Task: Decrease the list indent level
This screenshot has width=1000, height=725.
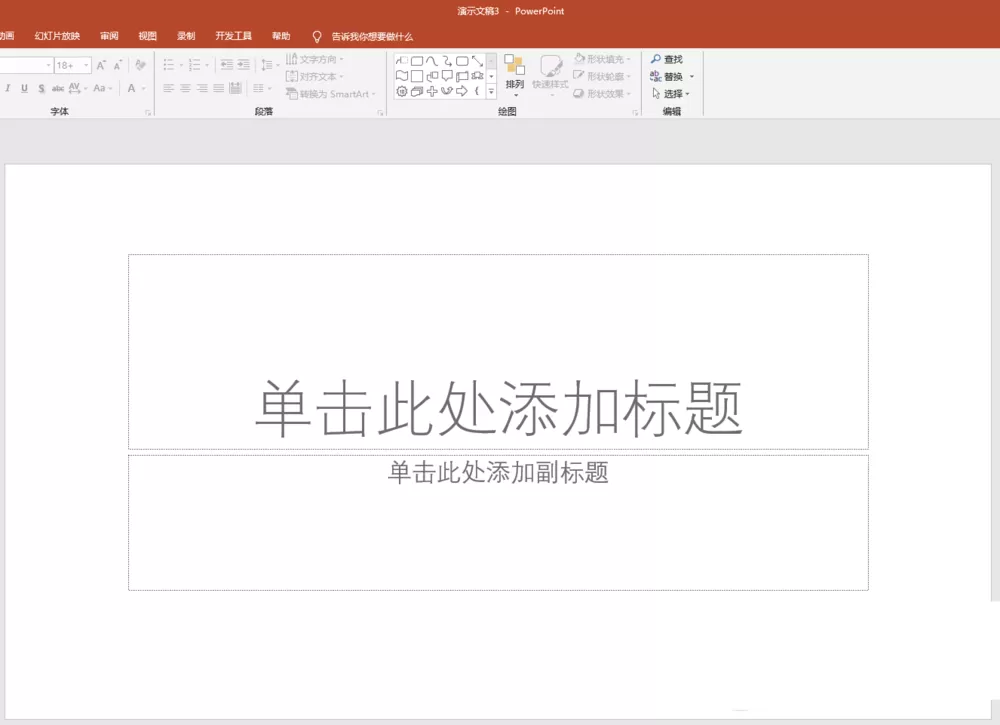Action: 226,65
